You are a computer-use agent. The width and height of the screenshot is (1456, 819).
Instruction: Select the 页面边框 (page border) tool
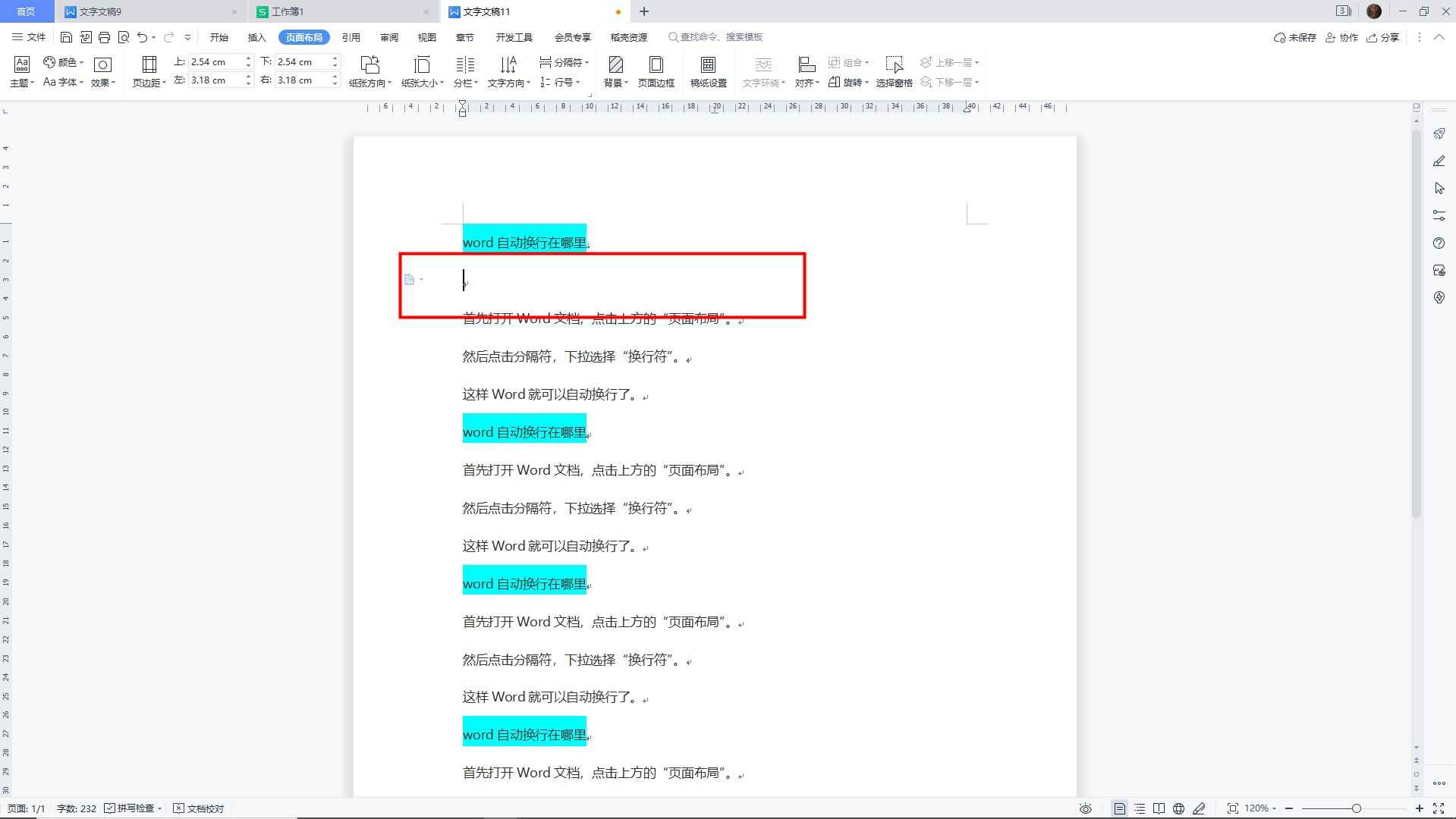tap(656, 71)
